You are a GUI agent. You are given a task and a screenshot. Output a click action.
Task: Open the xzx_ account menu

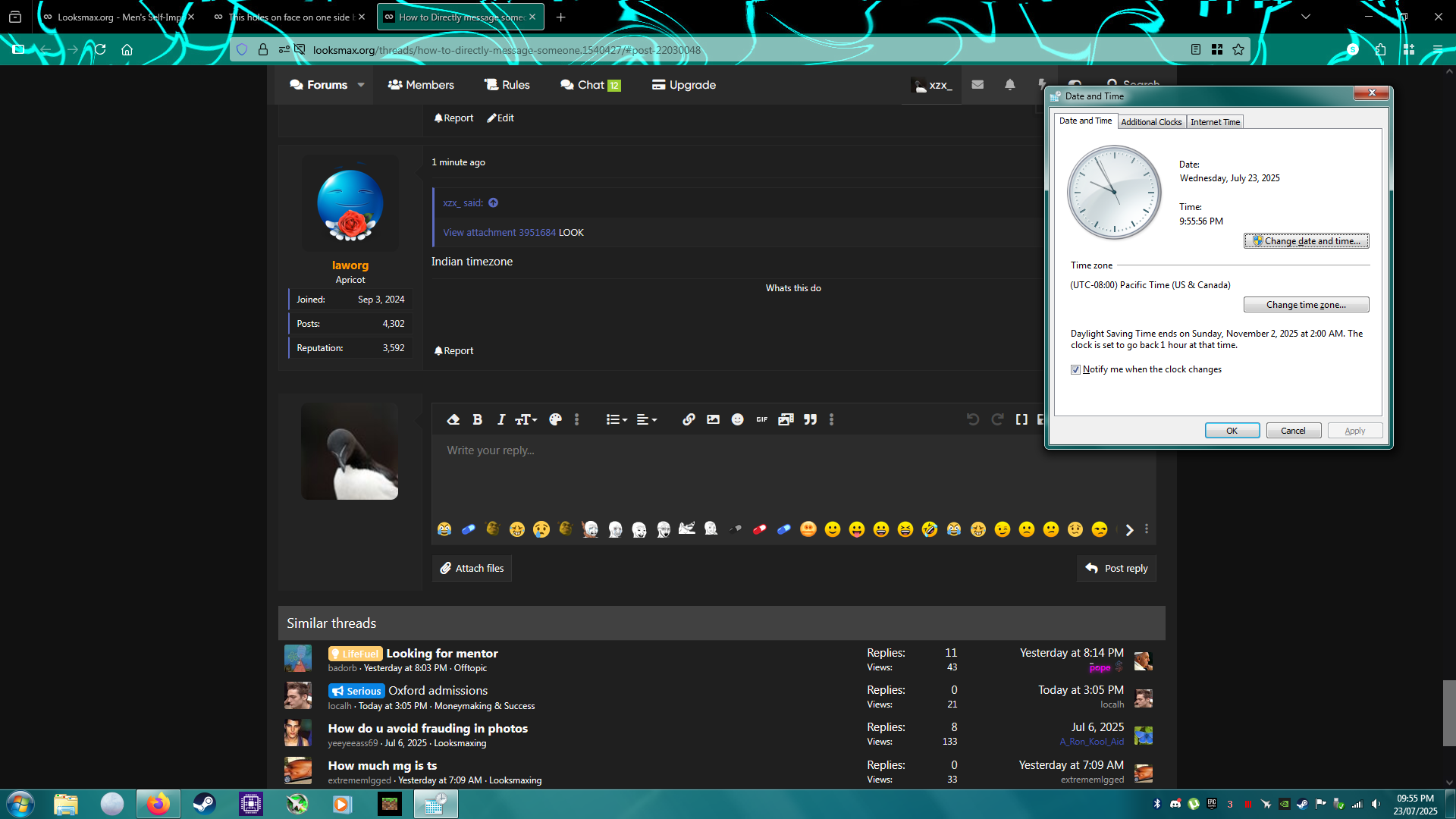(x=933, y=85)
